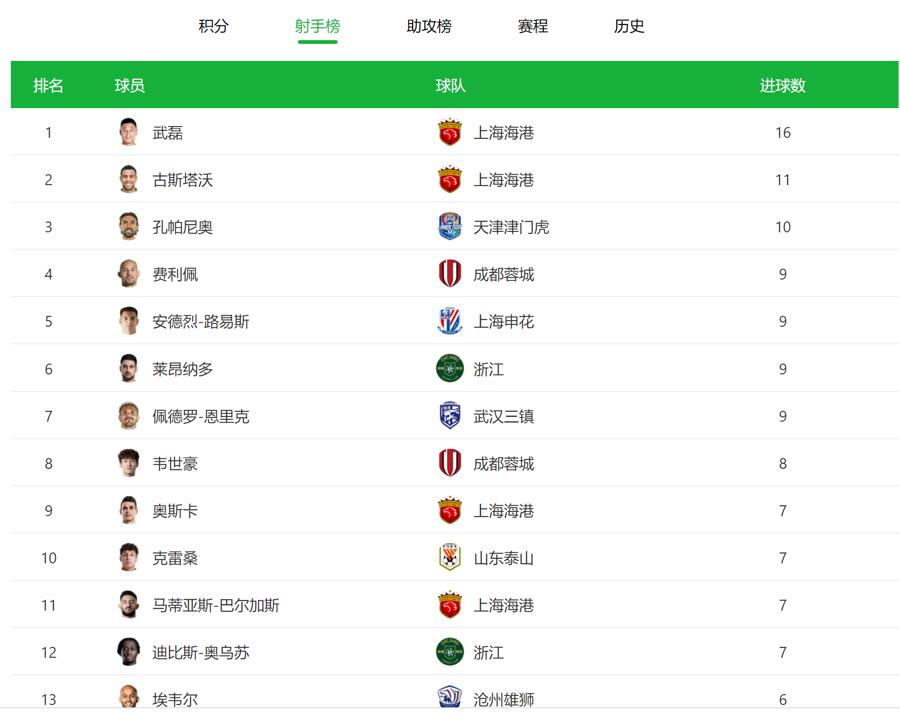The image size is (900, 713).
Task: Click the 进球数 column header
Action: click(x=782, y=86)
